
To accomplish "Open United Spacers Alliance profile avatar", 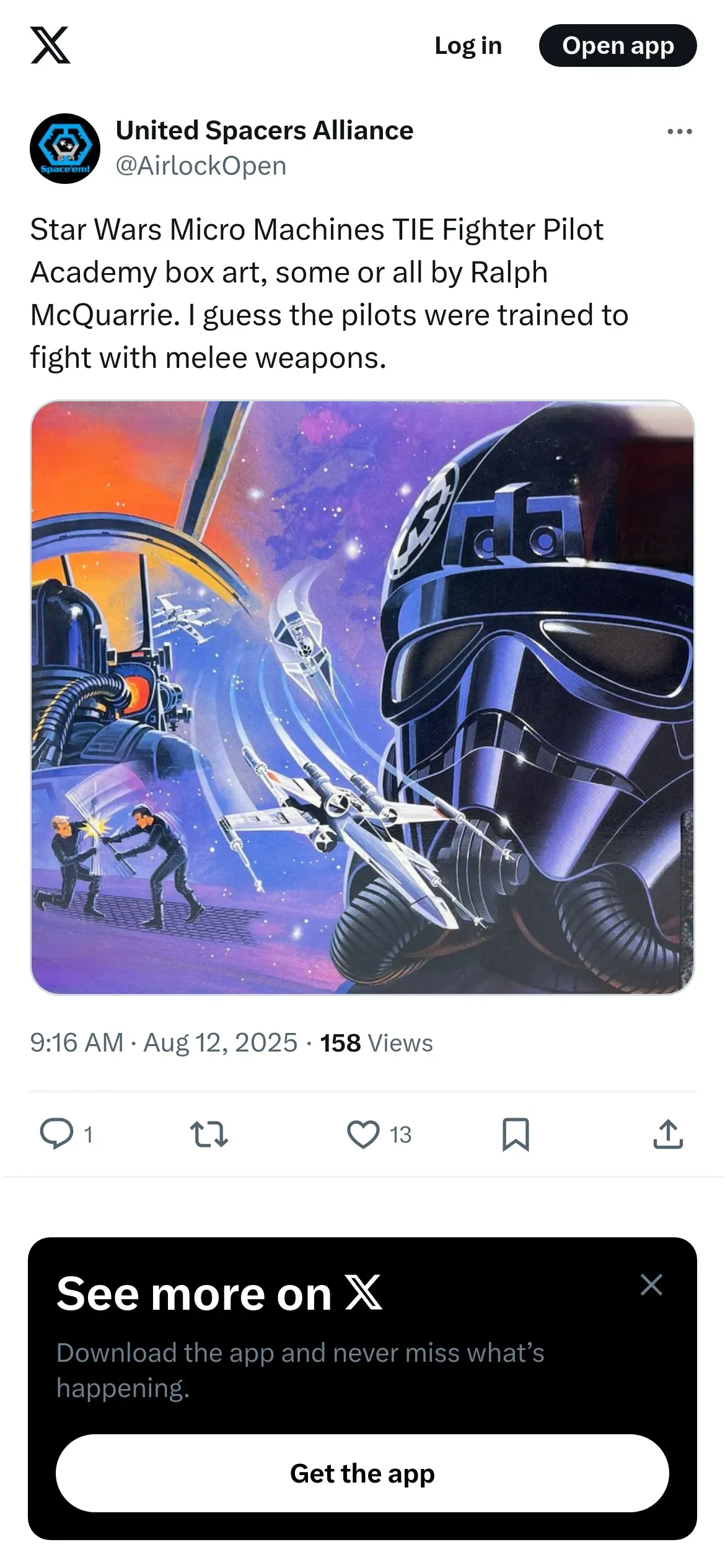I will pos(65,149).
